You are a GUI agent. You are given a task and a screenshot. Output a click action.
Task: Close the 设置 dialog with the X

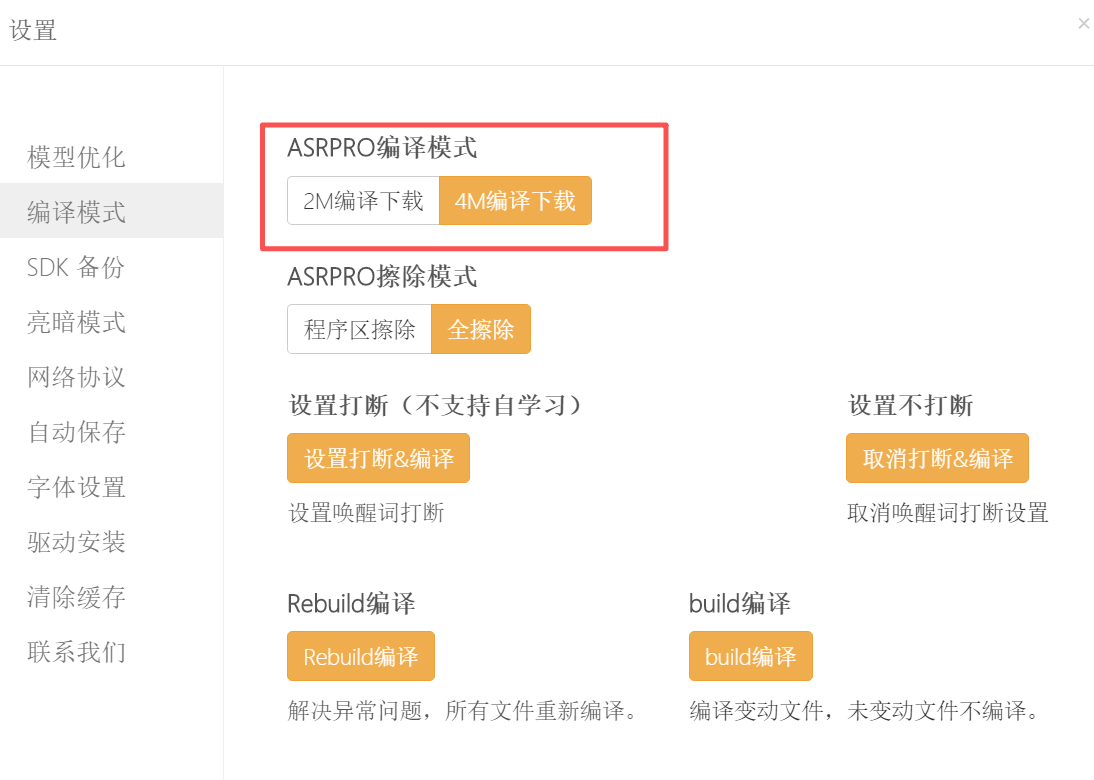pyautogui.click(x=1084, y=23)
